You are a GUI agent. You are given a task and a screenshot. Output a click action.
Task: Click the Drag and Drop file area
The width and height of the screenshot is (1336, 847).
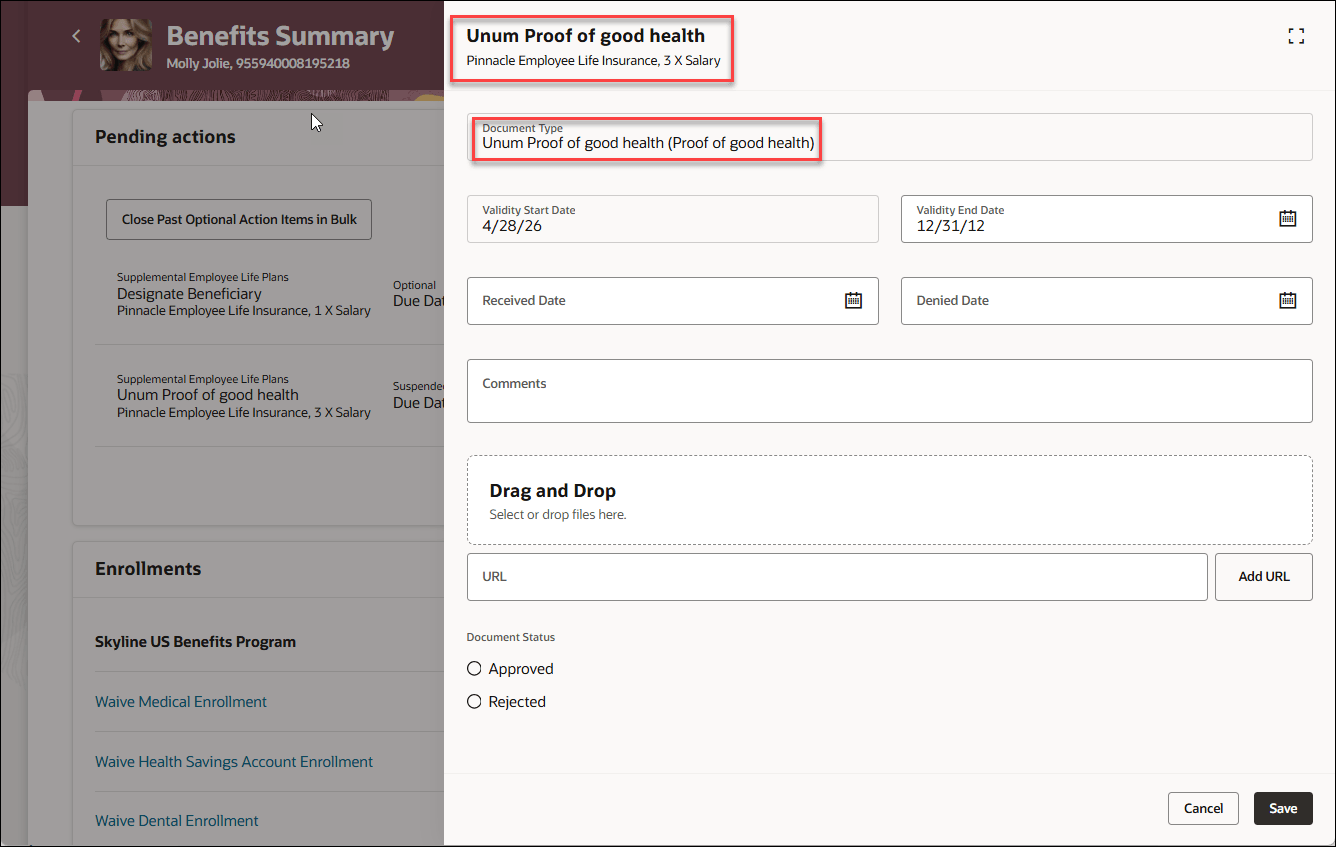(889, 500)
